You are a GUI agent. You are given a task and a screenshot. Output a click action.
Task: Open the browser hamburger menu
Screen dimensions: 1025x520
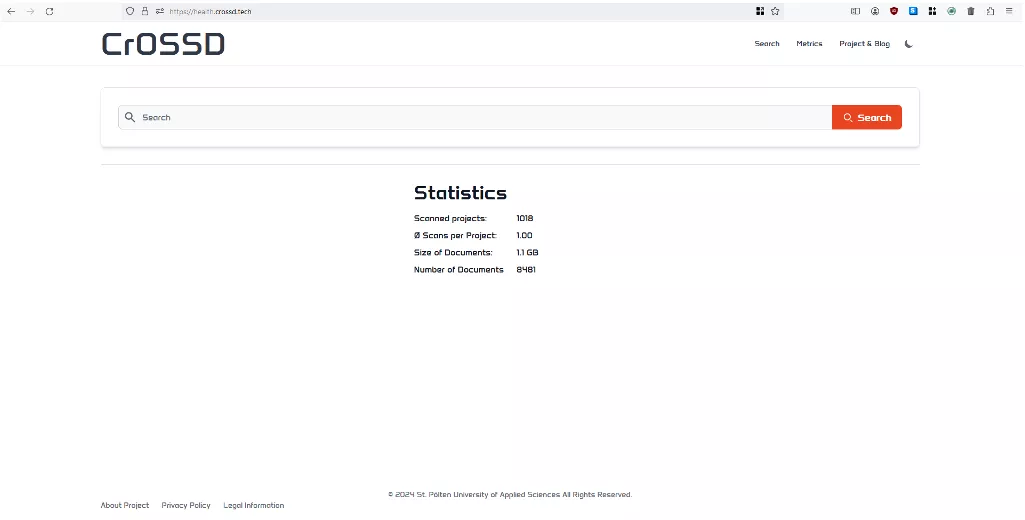pyautogui.click(x=1009, y=11)
